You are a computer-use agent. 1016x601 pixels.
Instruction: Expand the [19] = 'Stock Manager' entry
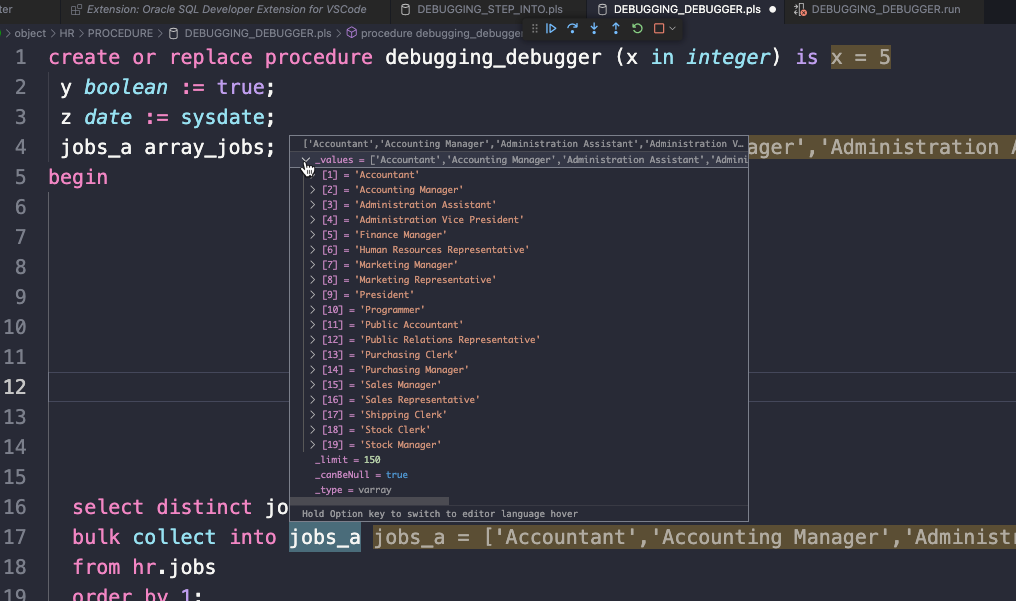click(313, 445)
